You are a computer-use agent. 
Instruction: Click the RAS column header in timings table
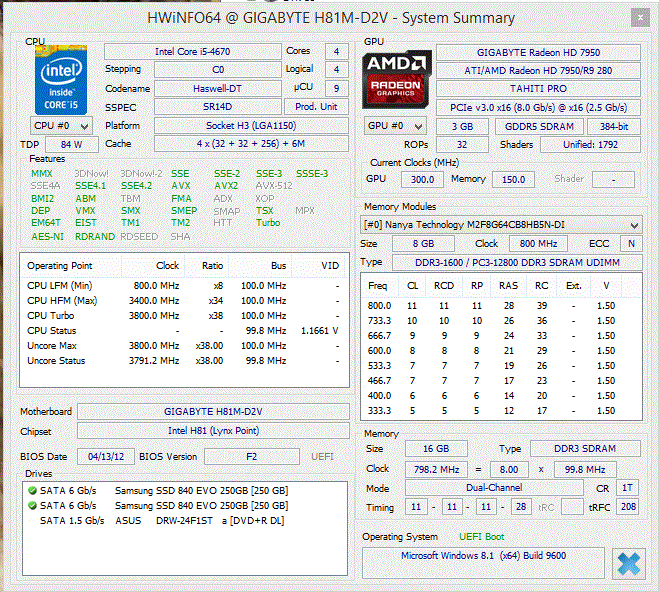tap(508, 286)
